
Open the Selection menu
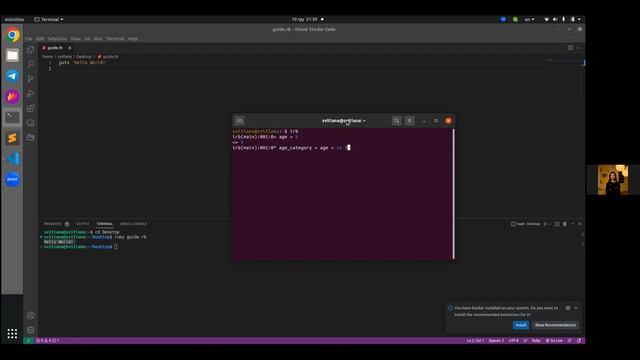tap(57, 39)
